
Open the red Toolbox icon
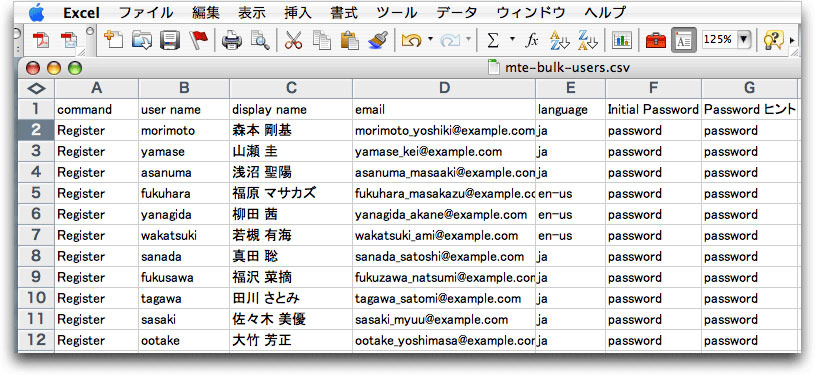click(x=655, y=40)
